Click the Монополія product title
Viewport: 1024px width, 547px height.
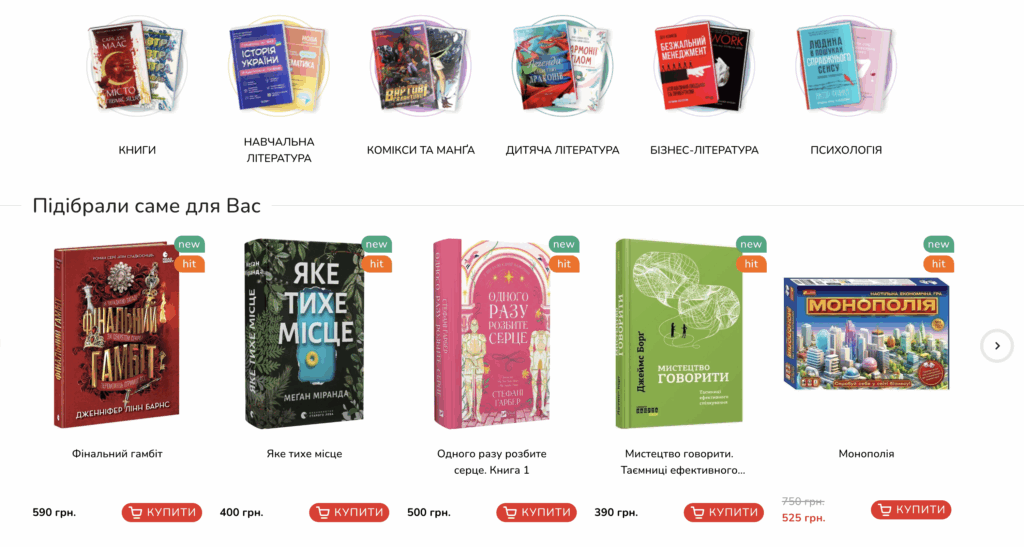(x=866, y=454)
